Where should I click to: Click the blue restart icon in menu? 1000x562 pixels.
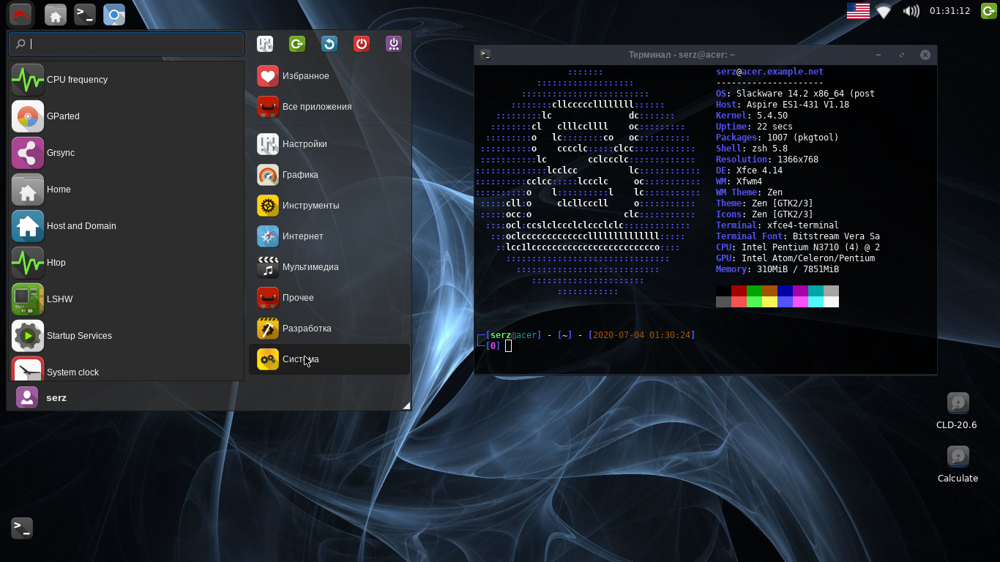[x=329, y=44]
